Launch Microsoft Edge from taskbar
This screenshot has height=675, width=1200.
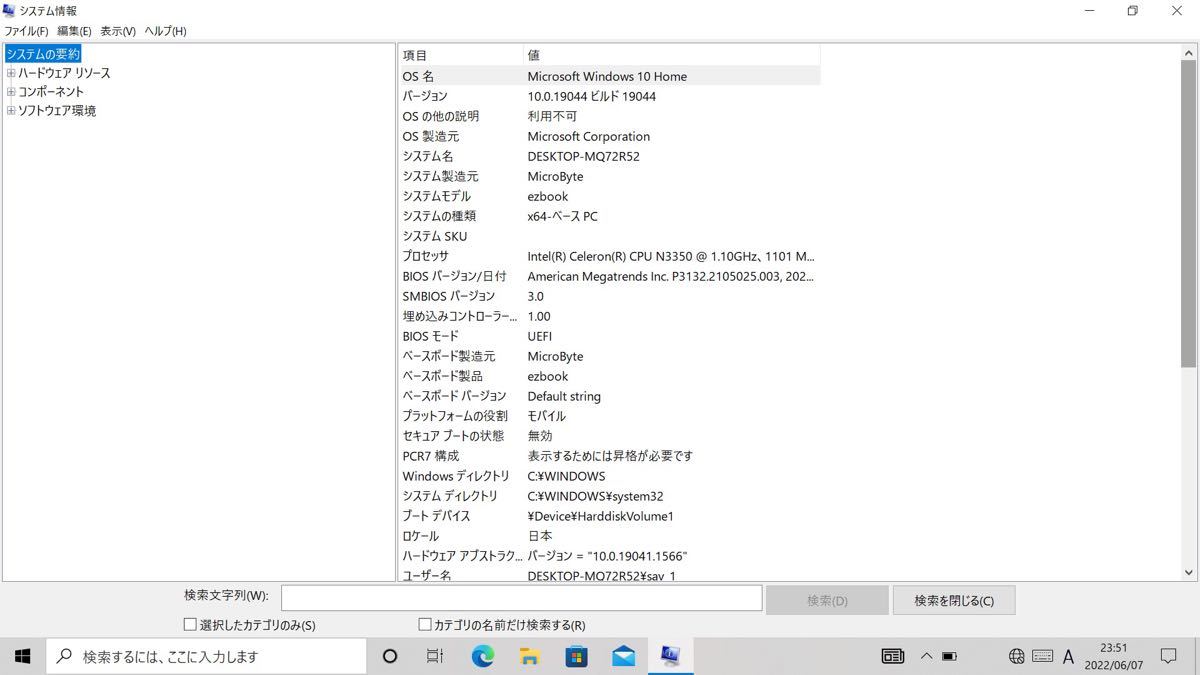(483, 656)
